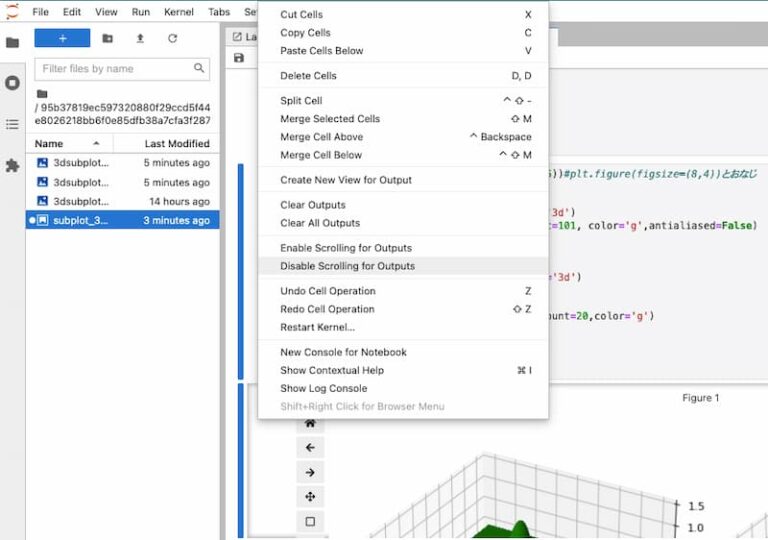Click the New Folder icon
The height and width of the screenshot is (540, 768).
(x=107, y=38)
